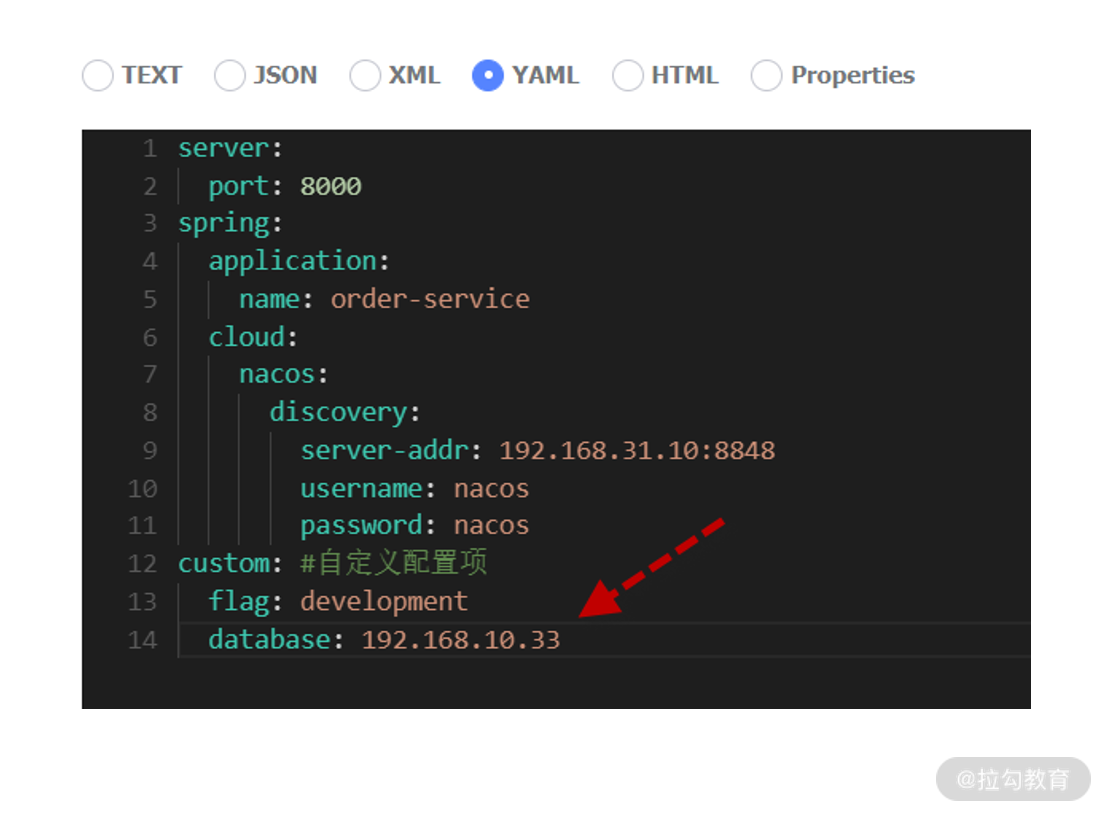Screen dimensions: 1106x815
Task: Click the 'server-addr:' key on line 9
Action: point(391,451)
